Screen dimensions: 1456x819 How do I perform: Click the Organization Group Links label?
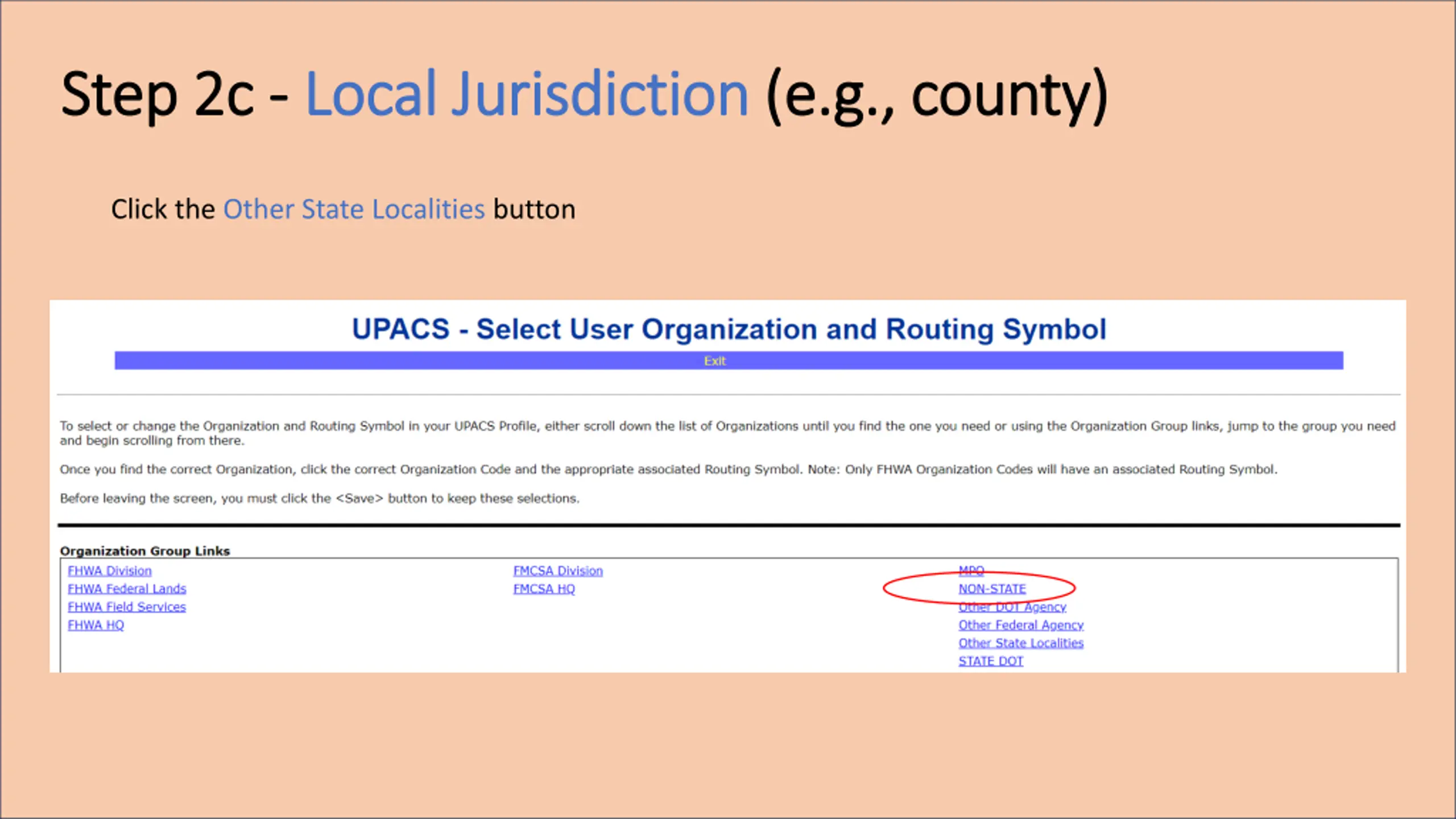[144, 551]
